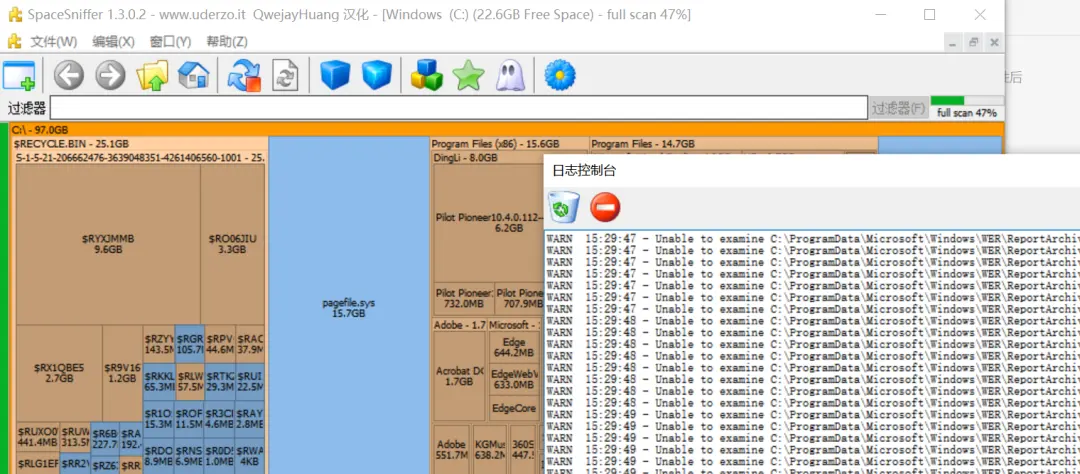The width and height of the screenshot is (1080, 474).
Task: Restore the inner scan child window
Action: (973, 43)
